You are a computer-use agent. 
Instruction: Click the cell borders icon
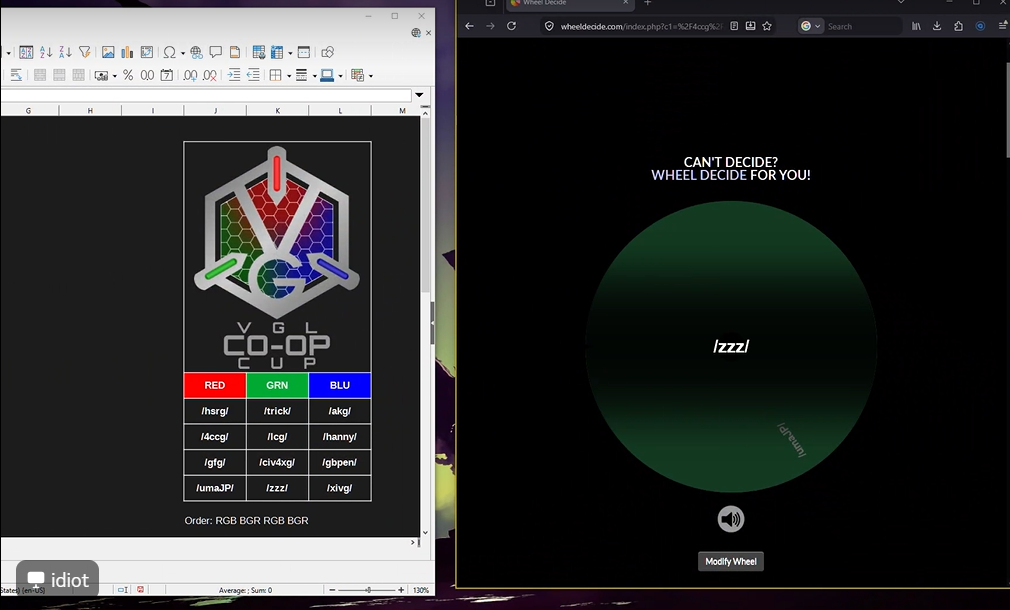pos(276,75)
